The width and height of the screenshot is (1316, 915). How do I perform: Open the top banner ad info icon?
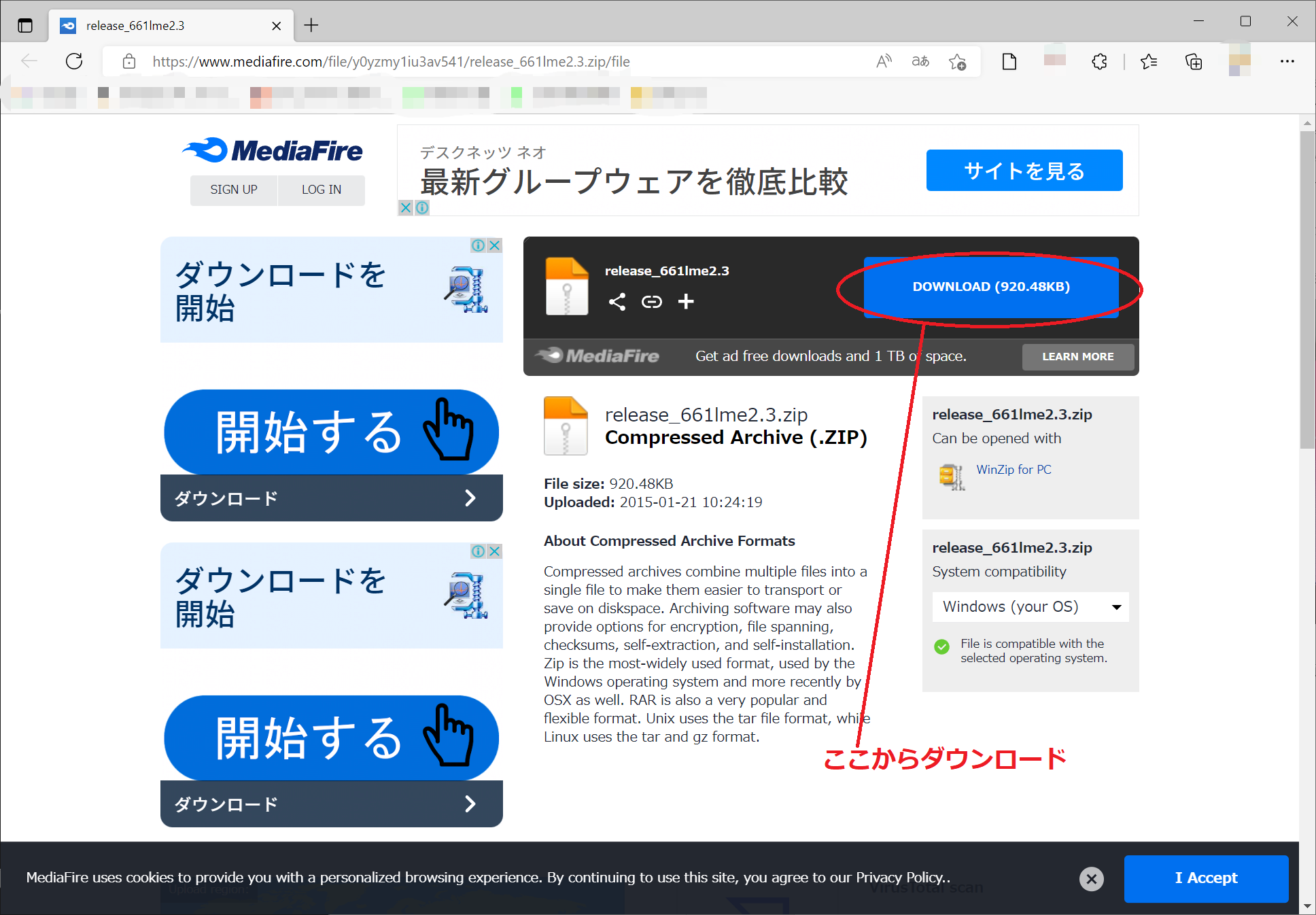tap(422, 207)
